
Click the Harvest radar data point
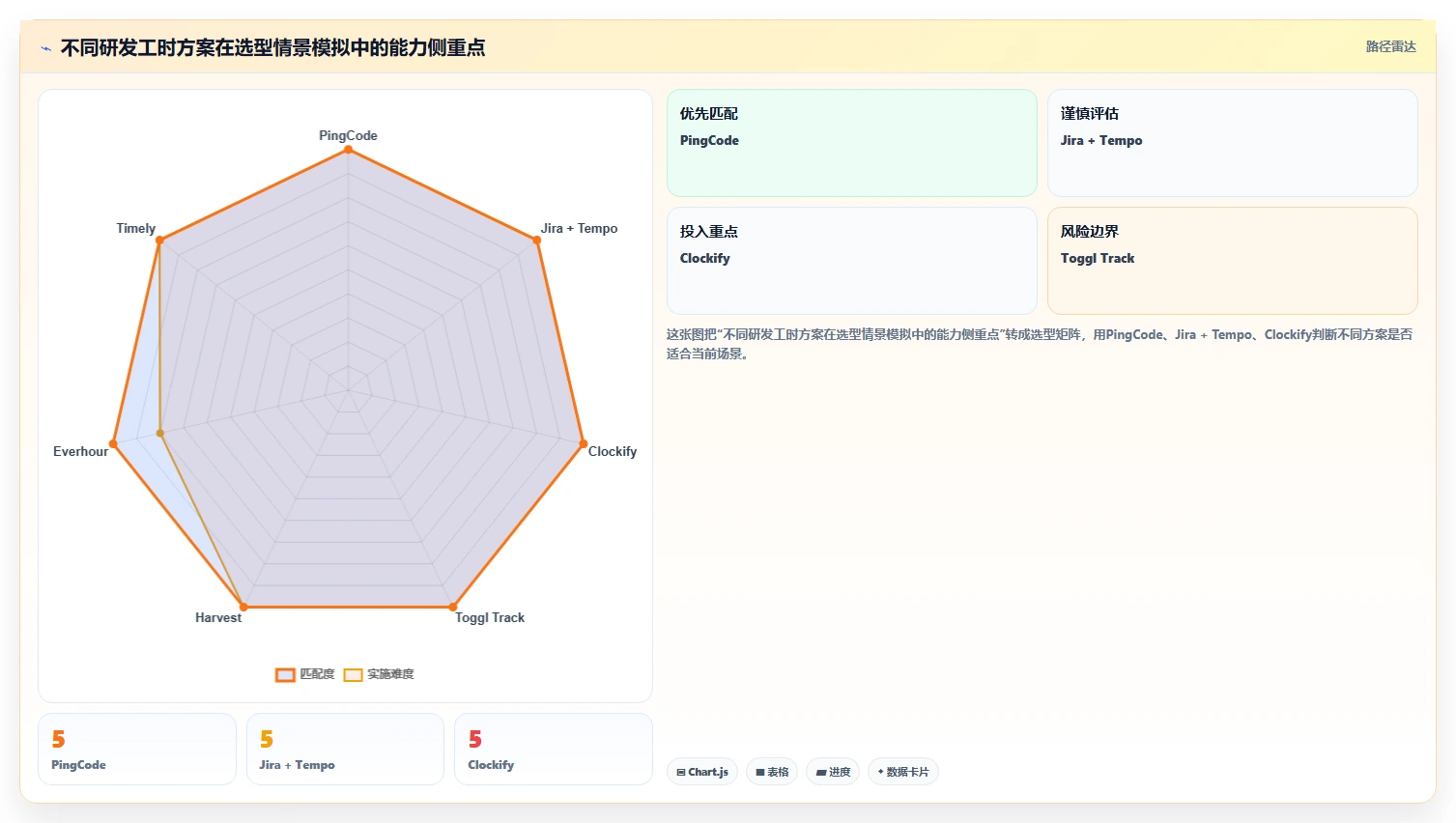tap(243, 608)
